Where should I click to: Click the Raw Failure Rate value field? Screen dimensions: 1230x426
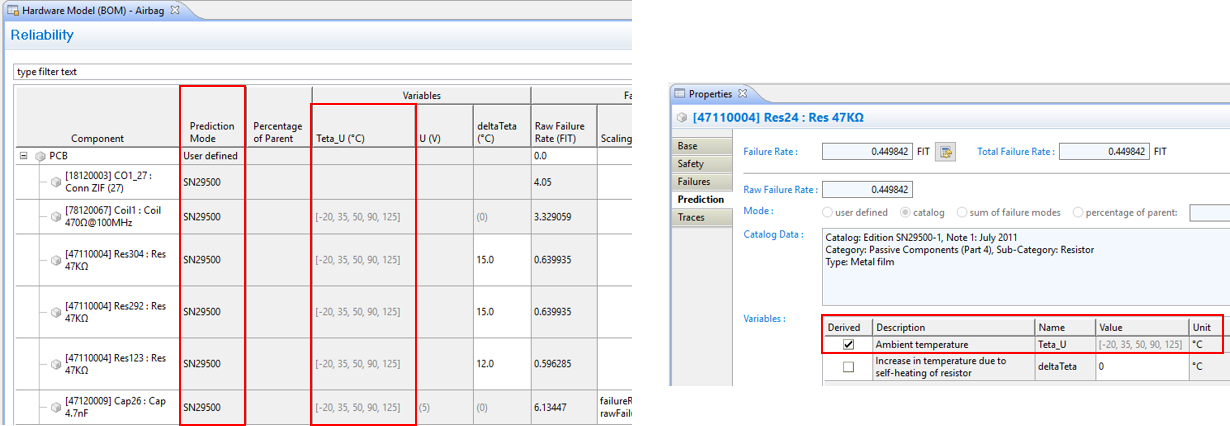[x=866, y=189]
